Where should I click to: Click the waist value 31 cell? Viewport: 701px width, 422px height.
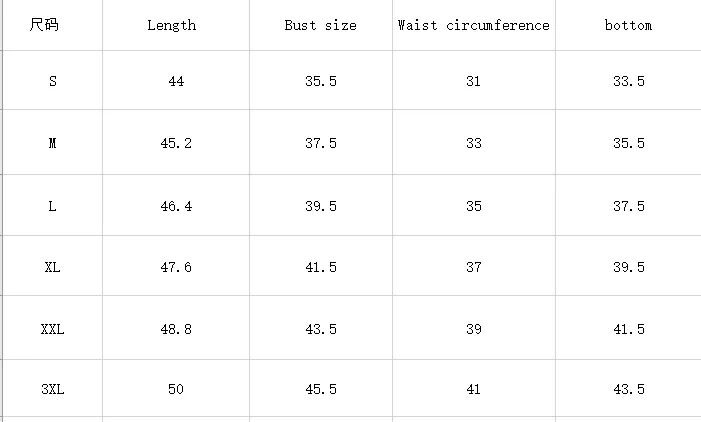tap(473, 81)
